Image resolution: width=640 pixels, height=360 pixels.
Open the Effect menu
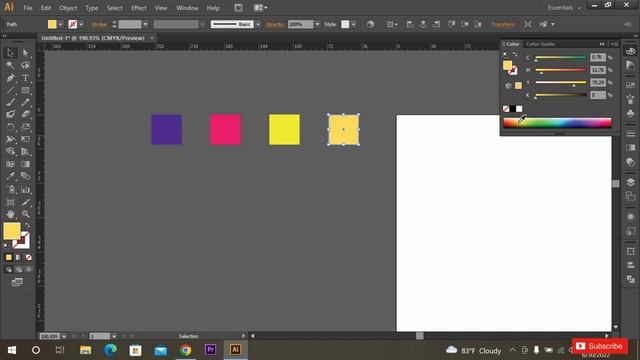coord(139,8)
